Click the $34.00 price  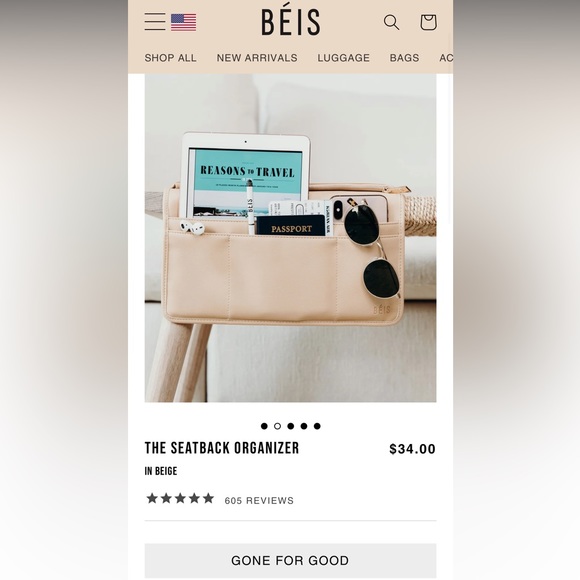pos(412,449)
